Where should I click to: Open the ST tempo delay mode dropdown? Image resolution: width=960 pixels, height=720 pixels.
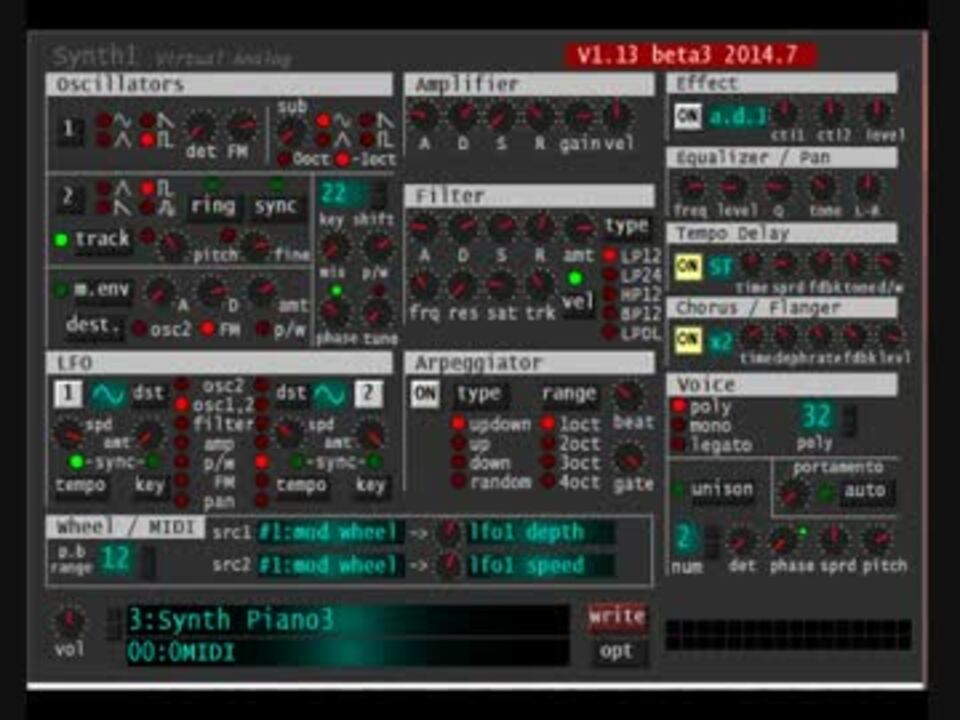pyautogui.click(x=721, y=267)
